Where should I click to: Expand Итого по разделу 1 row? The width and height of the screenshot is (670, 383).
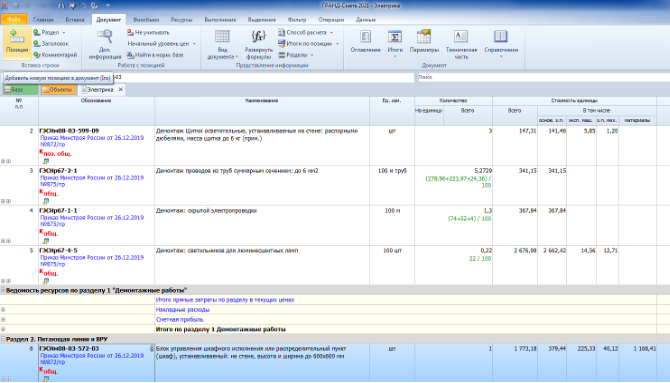point(3,329)
